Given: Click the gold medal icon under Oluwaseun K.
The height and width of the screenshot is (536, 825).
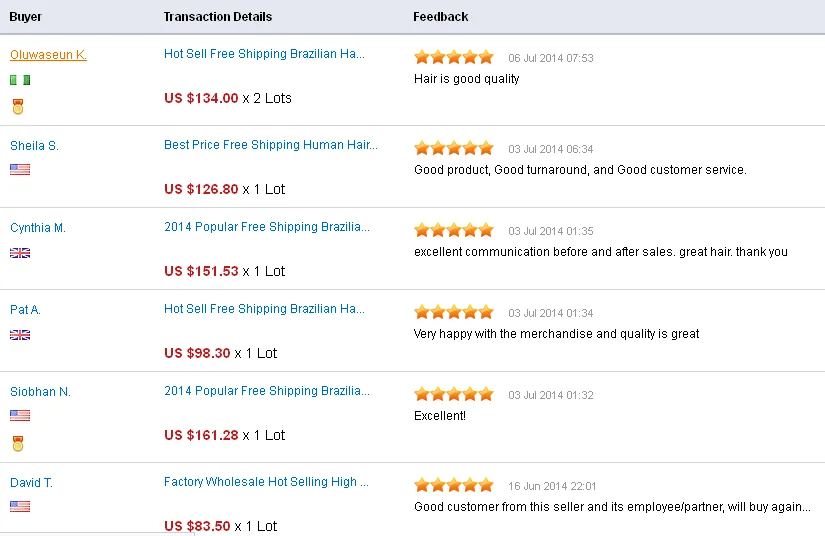Looking at the screenshot, I should [x=18, y=106].
